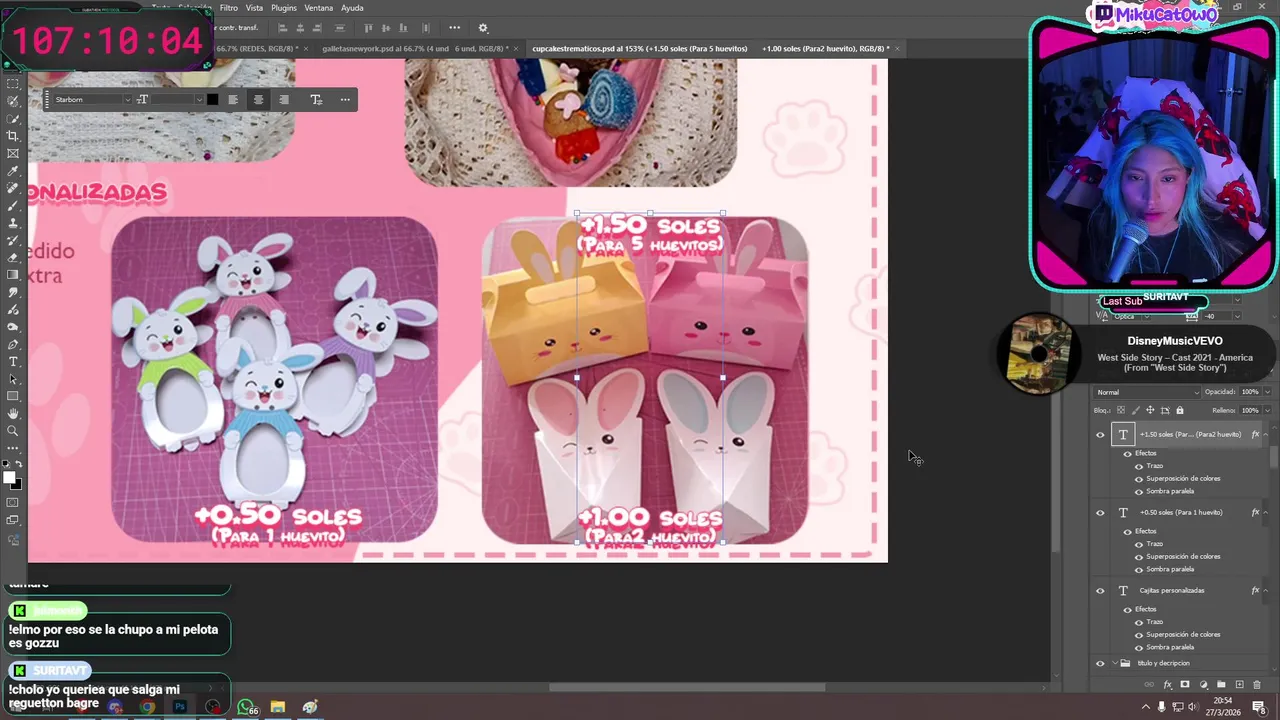Select the Hand tool
Image resolution: width=1280 pixels, height=720 pixels.
click(x=13, y=413)
